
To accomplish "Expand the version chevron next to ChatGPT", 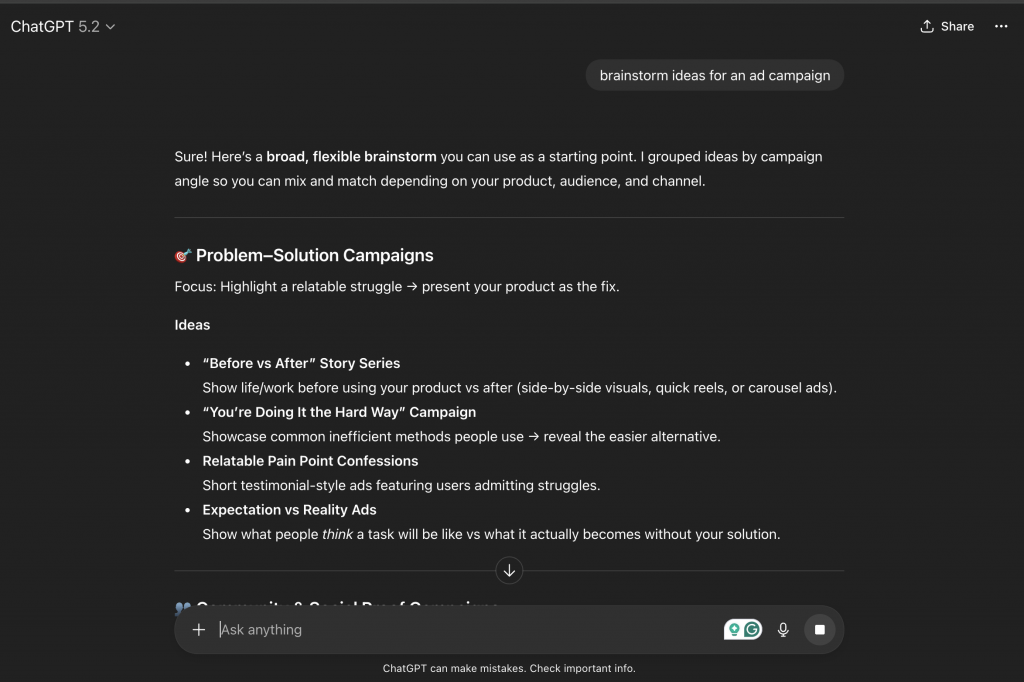I will [x=110, y=27].
